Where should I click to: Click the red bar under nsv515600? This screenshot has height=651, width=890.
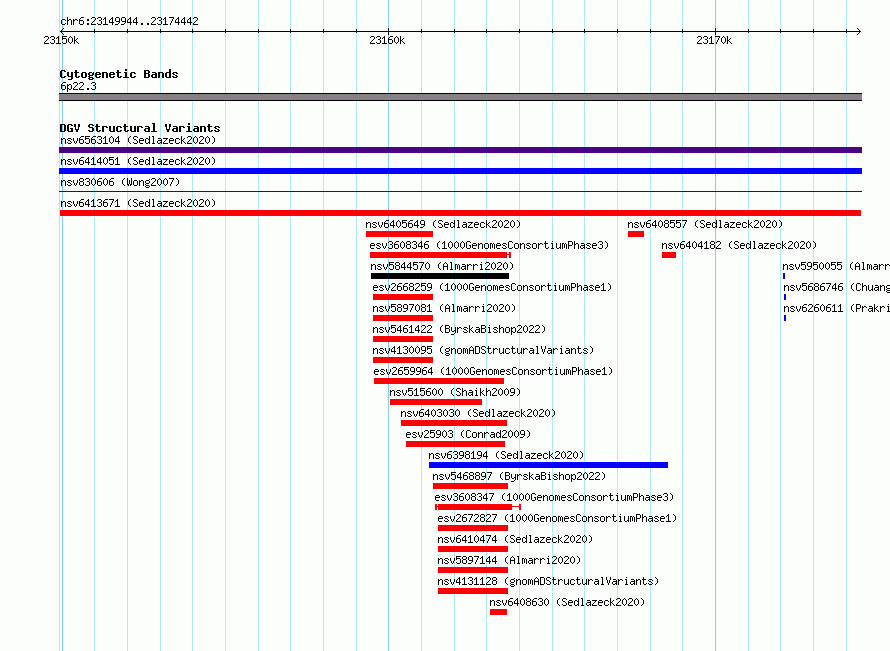point(436,402)
